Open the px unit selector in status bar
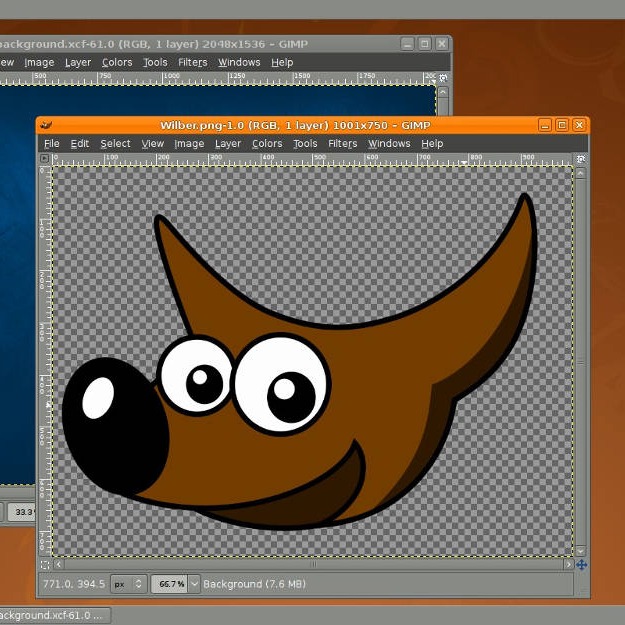This screenshot has width=625, height=625. point(129,584)
